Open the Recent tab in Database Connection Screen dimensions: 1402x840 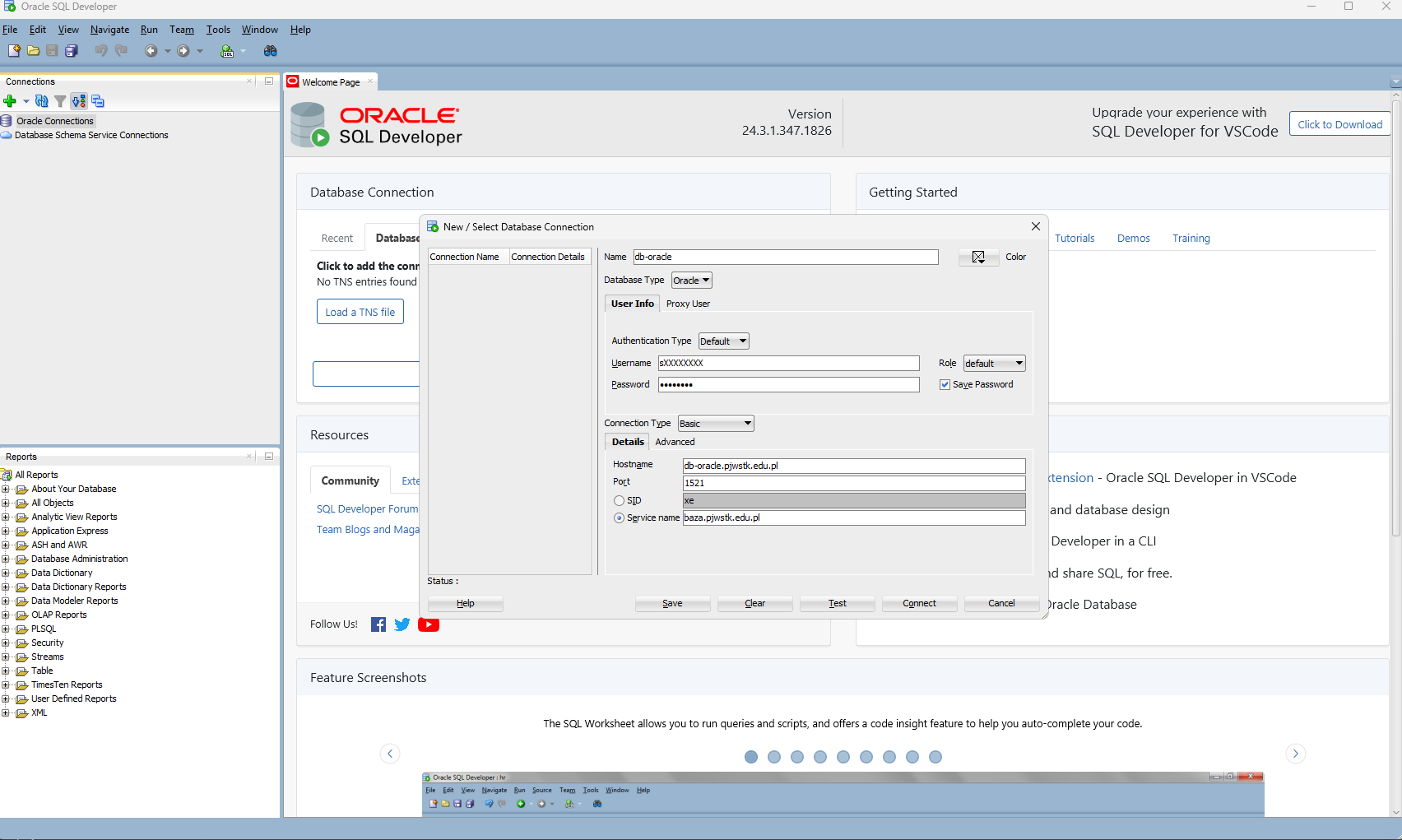click(337, 238)
